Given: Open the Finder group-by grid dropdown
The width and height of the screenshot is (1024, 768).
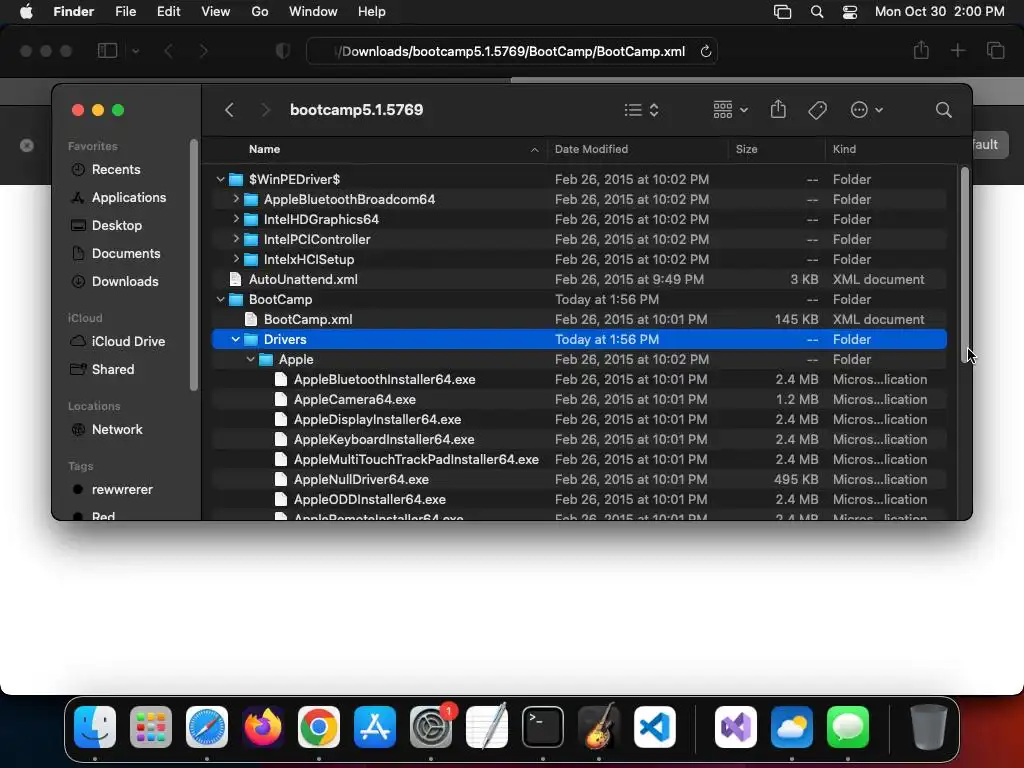Looking at the screenshot, I should pos(731,110).
